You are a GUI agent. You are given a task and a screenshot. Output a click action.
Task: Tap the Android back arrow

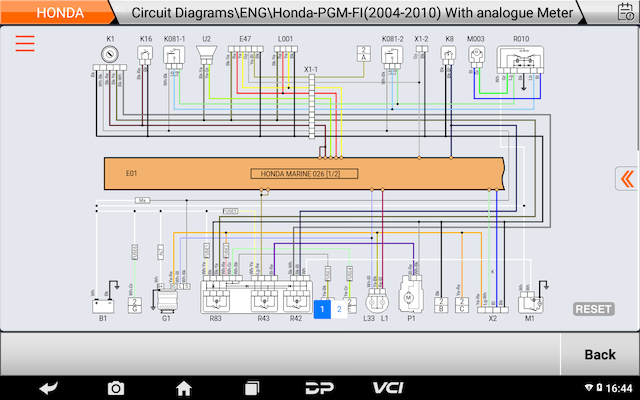pos(49,388)
